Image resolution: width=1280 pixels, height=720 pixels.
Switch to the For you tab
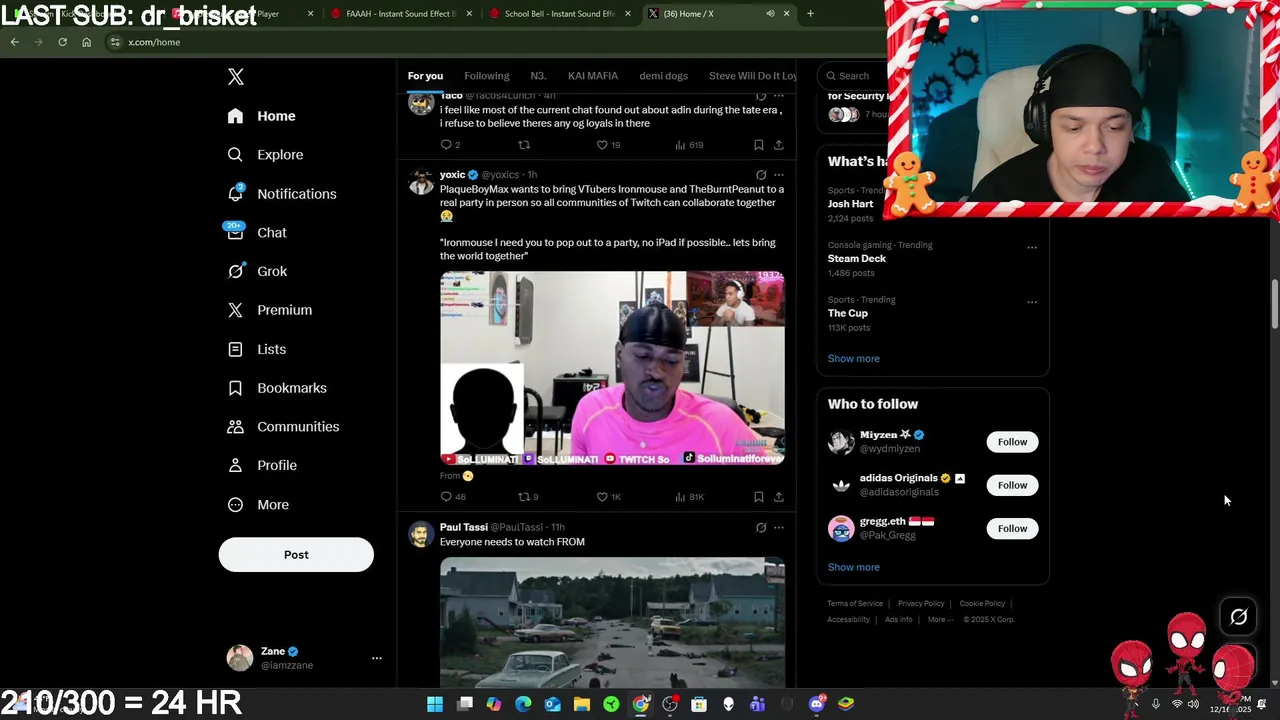(x=425, y=76)
